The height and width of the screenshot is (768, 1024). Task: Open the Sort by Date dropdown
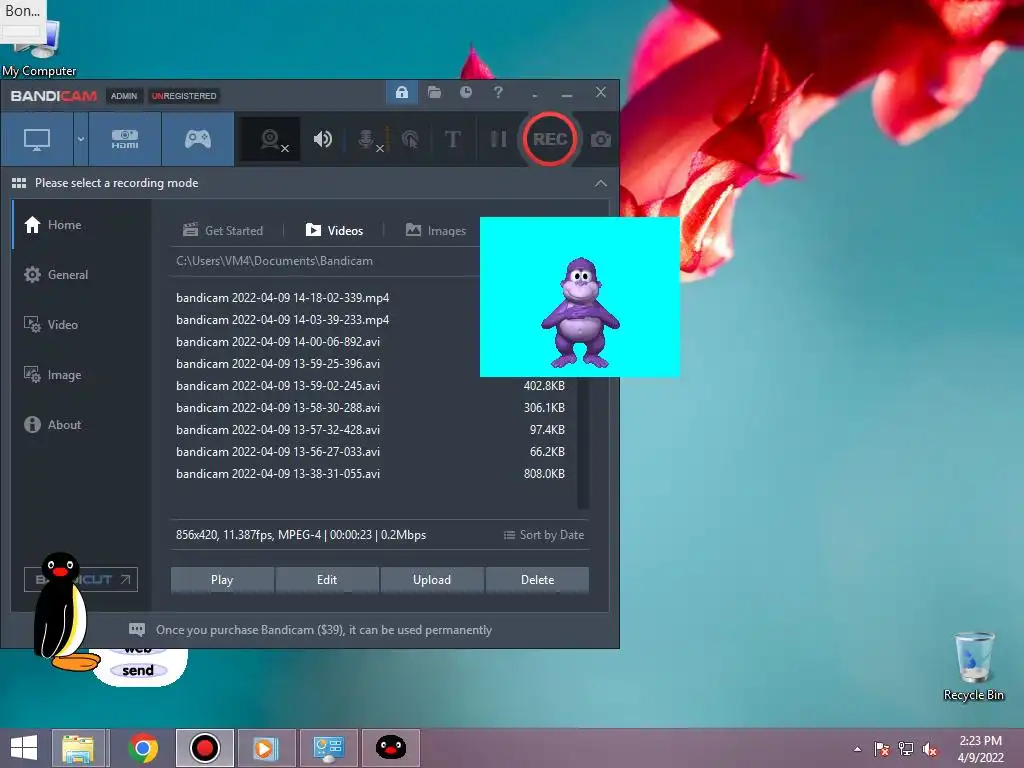coord(544,535)
